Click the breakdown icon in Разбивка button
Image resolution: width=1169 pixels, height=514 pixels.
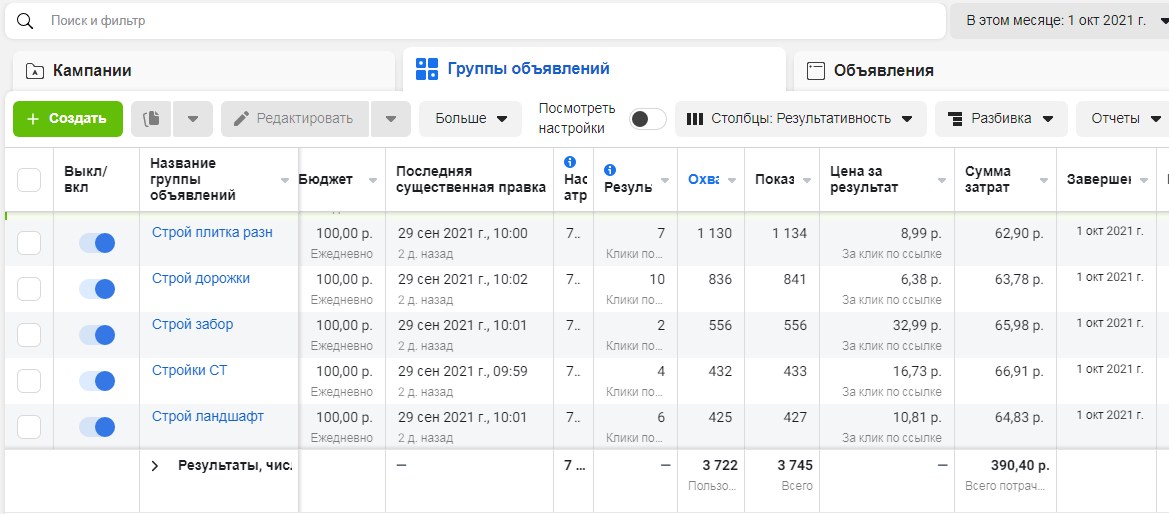point(954,119)
